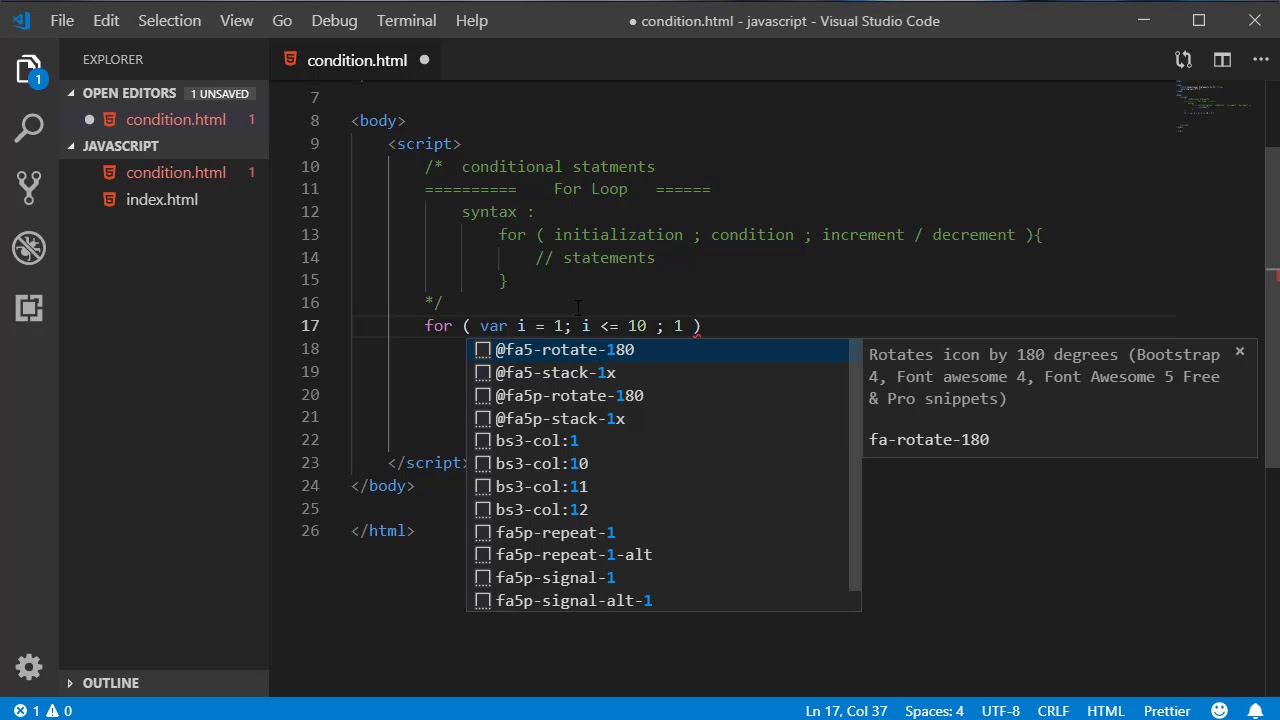Open the Source Control view icon
1280x720 pixels.
point(29,187)
